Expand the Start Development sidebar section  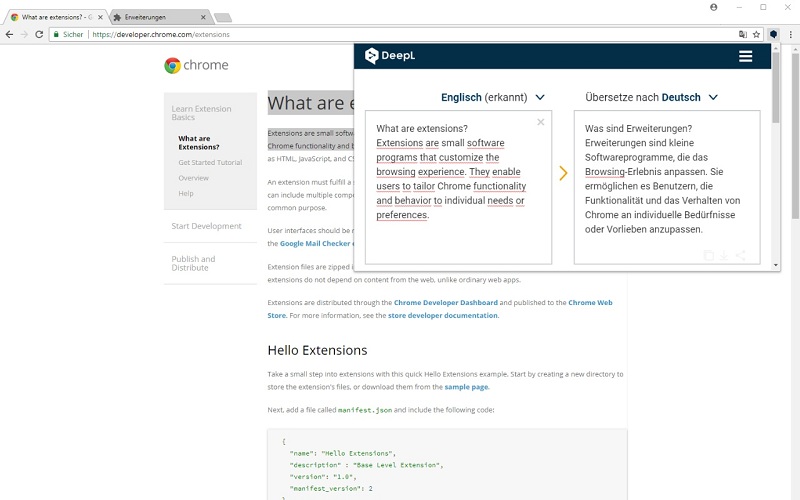[x=207, y=226]
